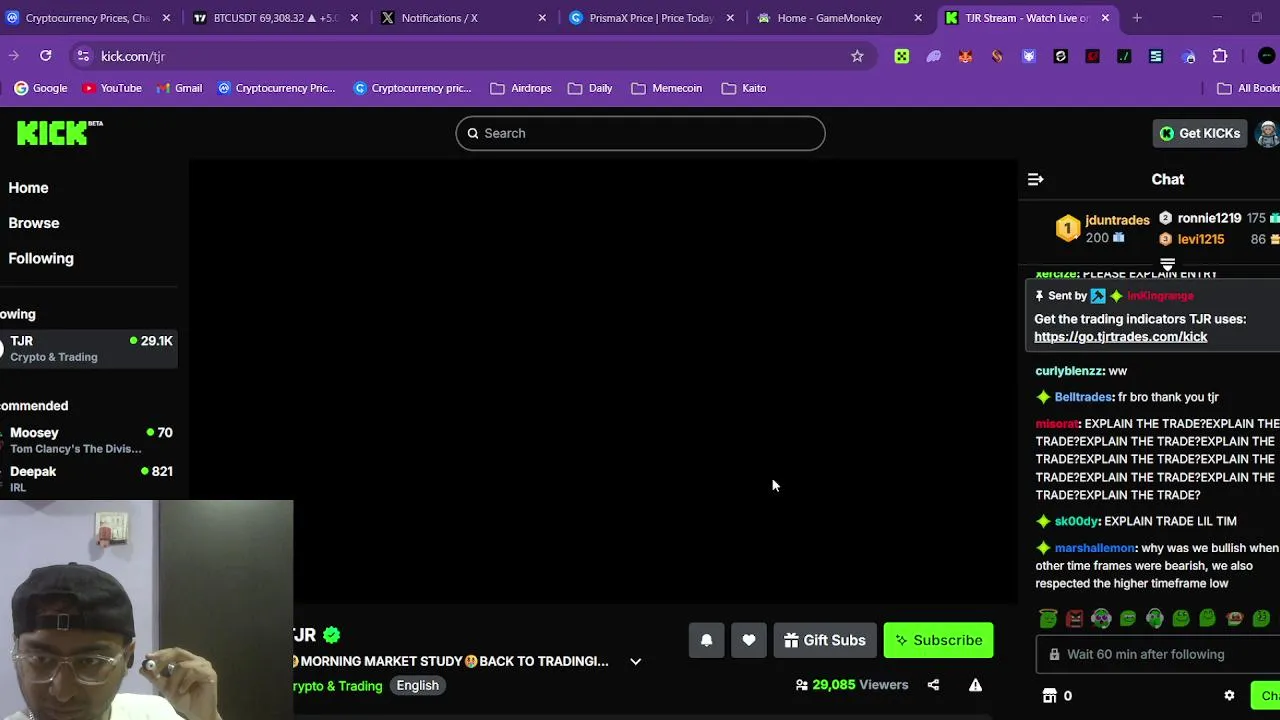Image resolution: width=1280 pixels, height=720 pixels.
Task: Open the MetaMask fox extension
Action: [965, 57]
